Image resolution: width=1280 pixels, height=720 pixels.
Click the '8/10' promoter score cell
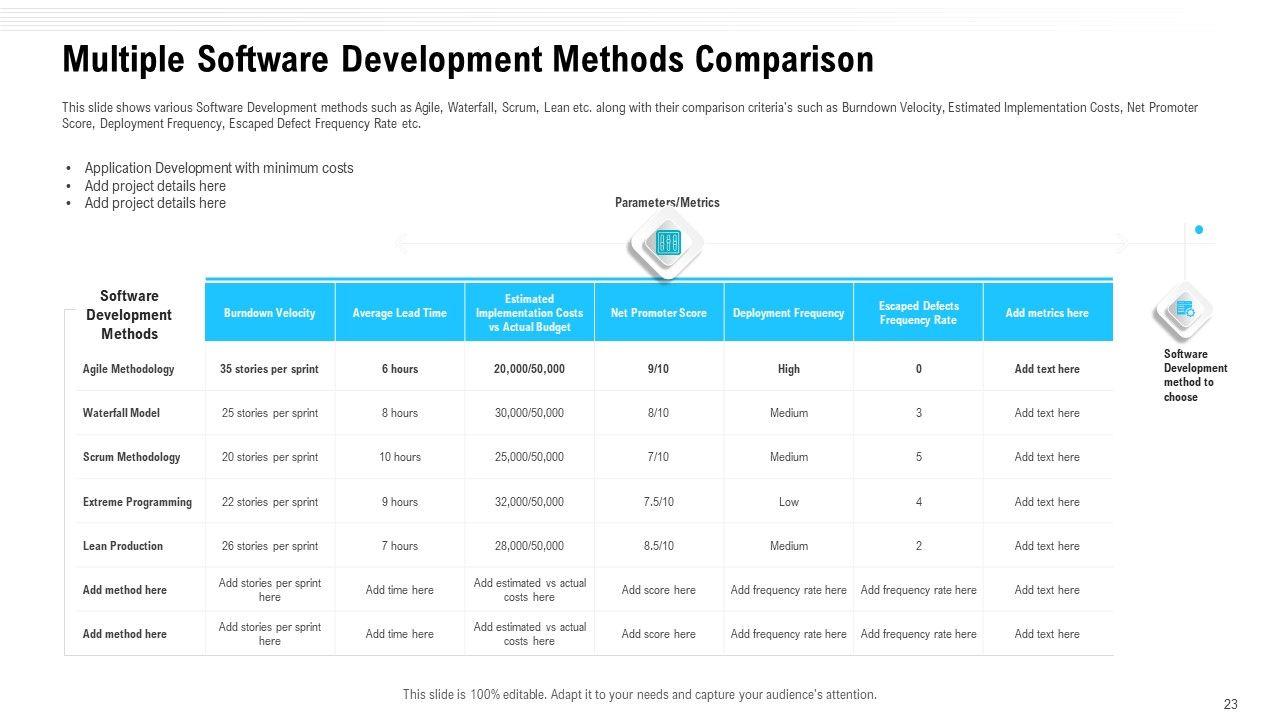[658, 413]
